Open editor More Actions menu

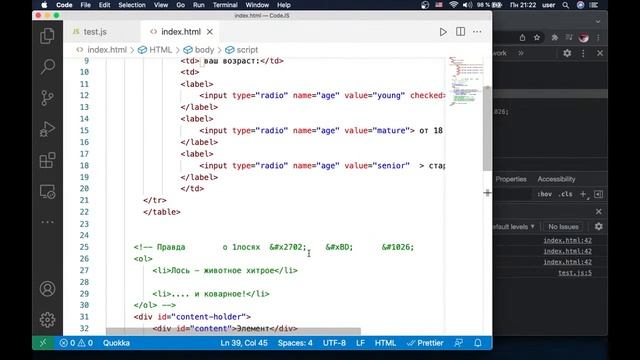coord(477,31)
